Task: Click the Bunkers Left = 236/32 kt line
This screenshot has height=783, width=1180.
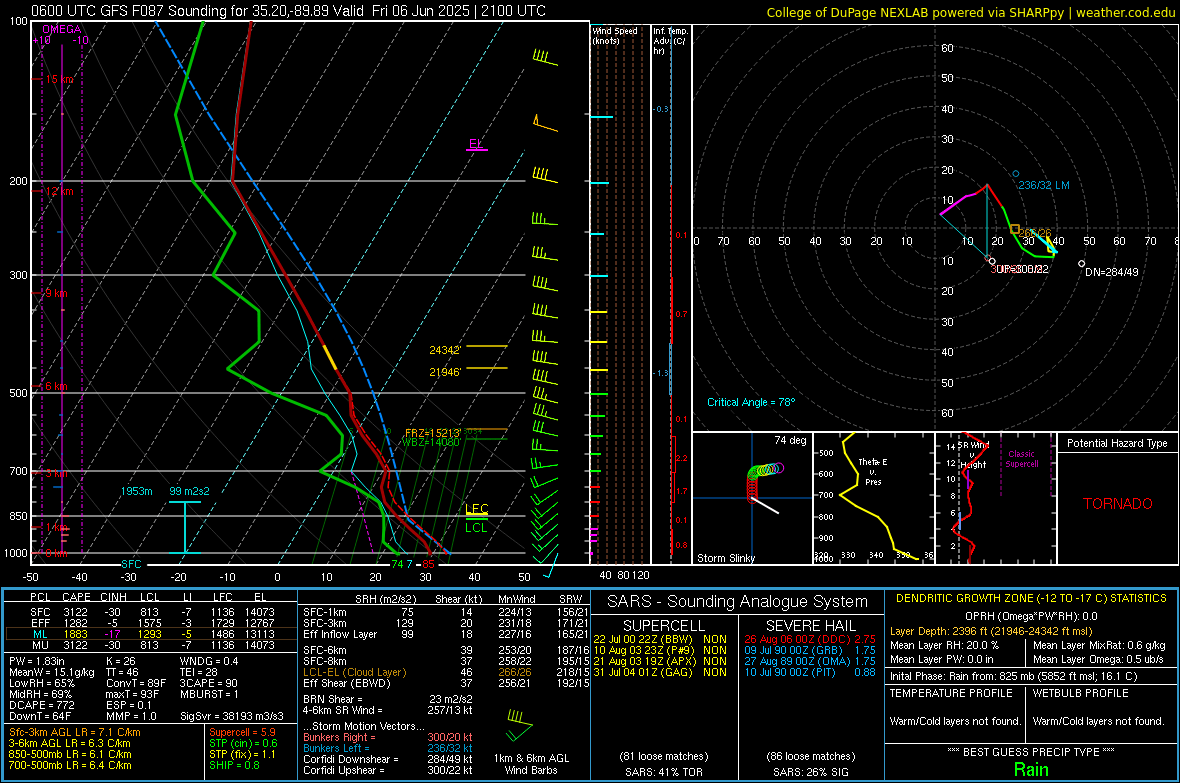Action: (x=387, y=748)
